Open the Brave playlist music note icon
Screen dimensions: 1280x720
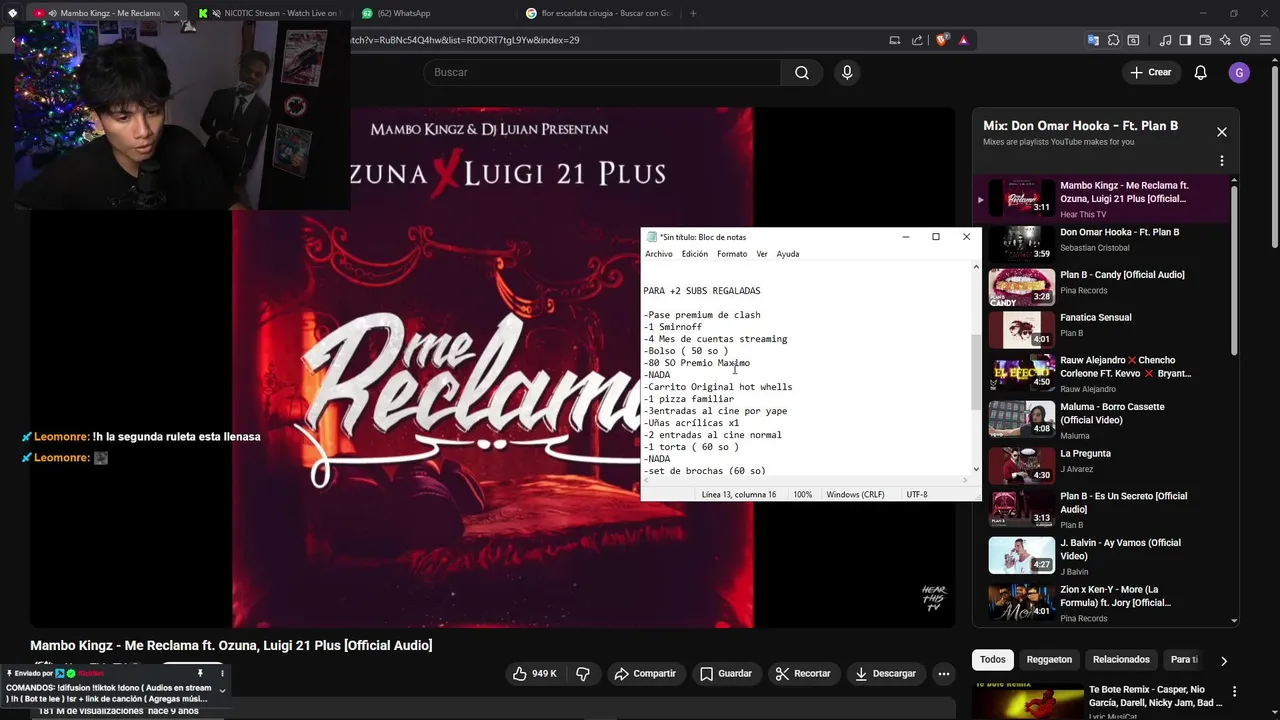point(1165,40)
